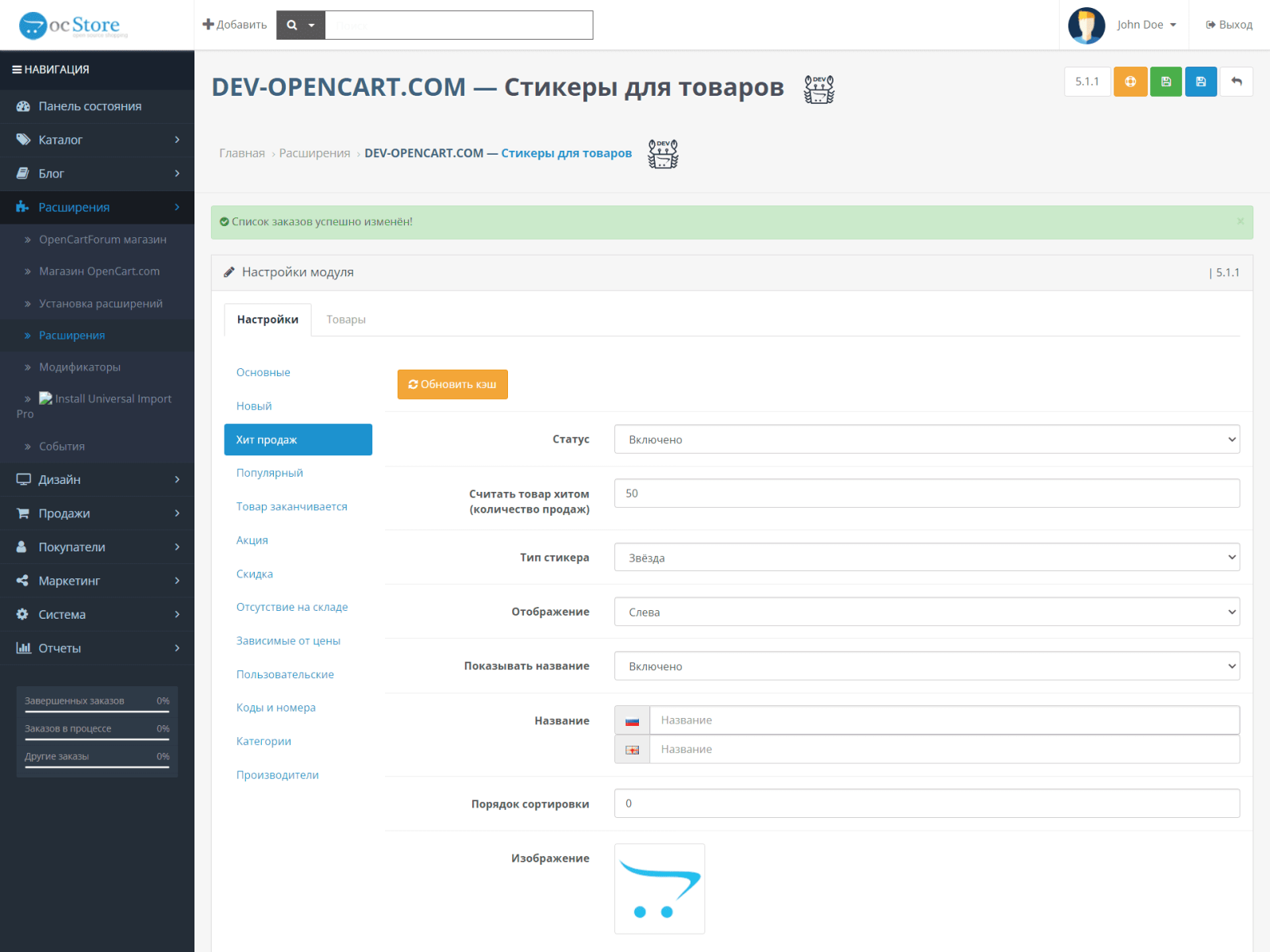
Task: Select the Акция section
Action: pyautogui.click(x=298, y=540)
